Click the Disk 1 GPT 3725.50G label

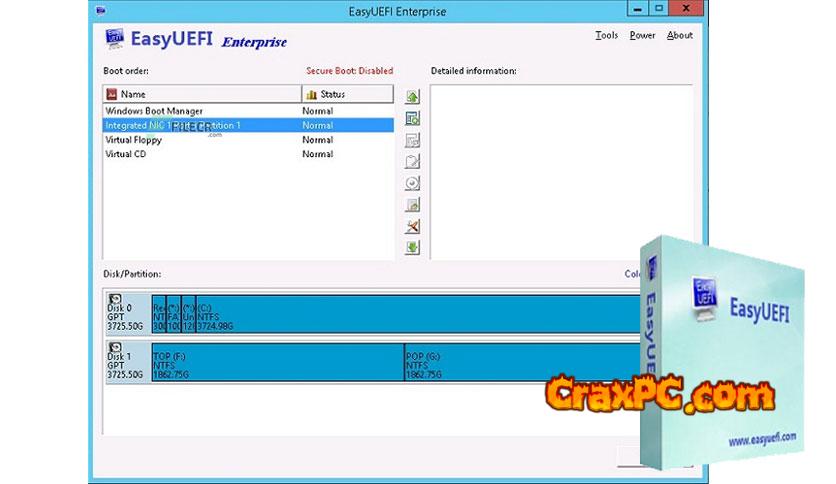coord(125,365)
